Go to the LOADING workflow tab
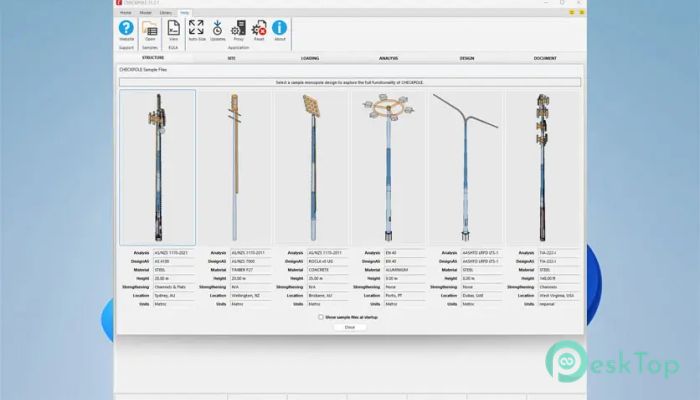700x400 pixels. point(310,58)
